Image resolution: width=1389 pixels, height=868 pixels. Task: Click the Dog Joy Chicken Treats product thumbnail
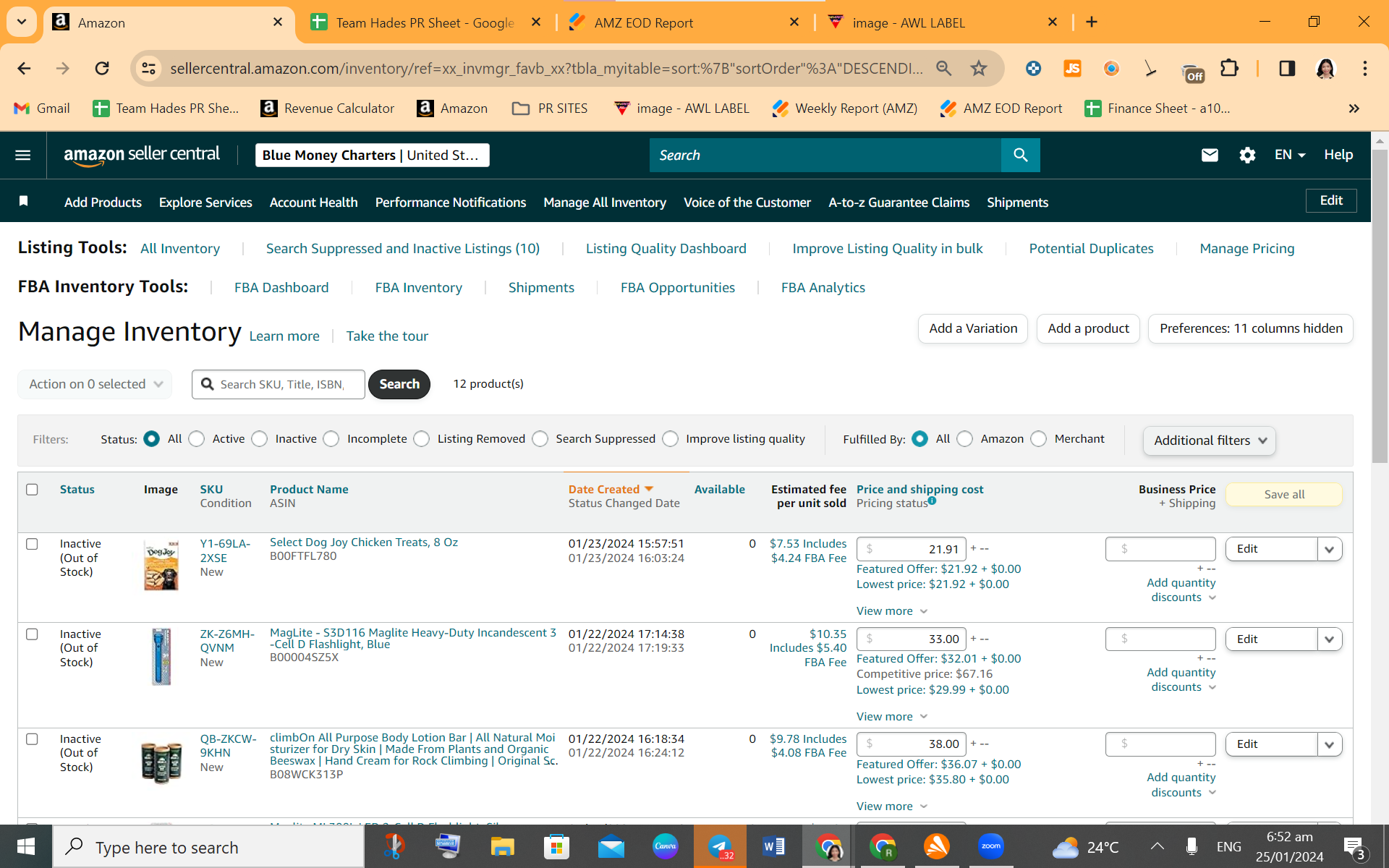click(x=161, y=565)
